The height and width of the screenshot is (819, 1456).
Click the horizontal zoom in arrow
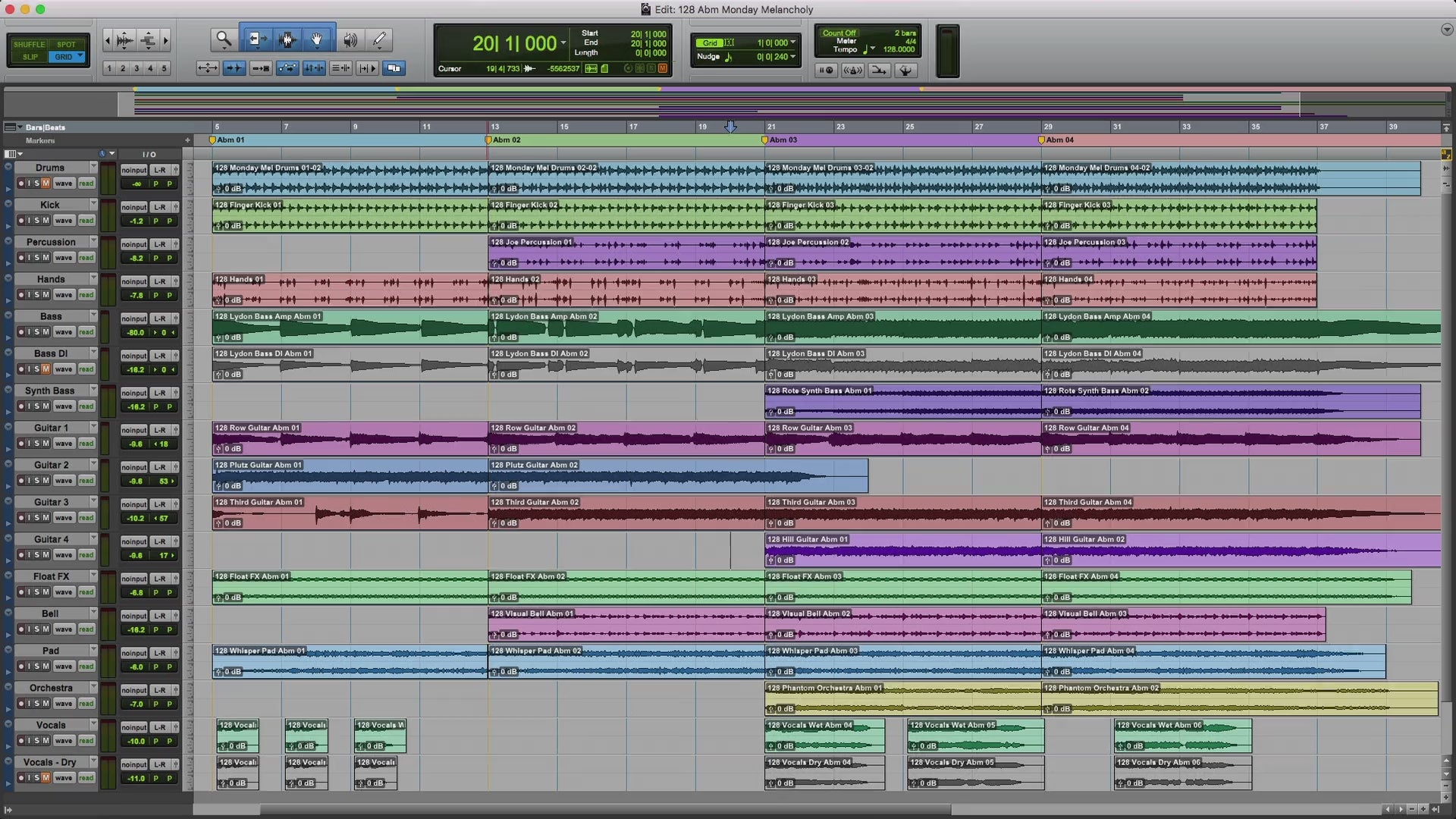click(x=165, y=40)
